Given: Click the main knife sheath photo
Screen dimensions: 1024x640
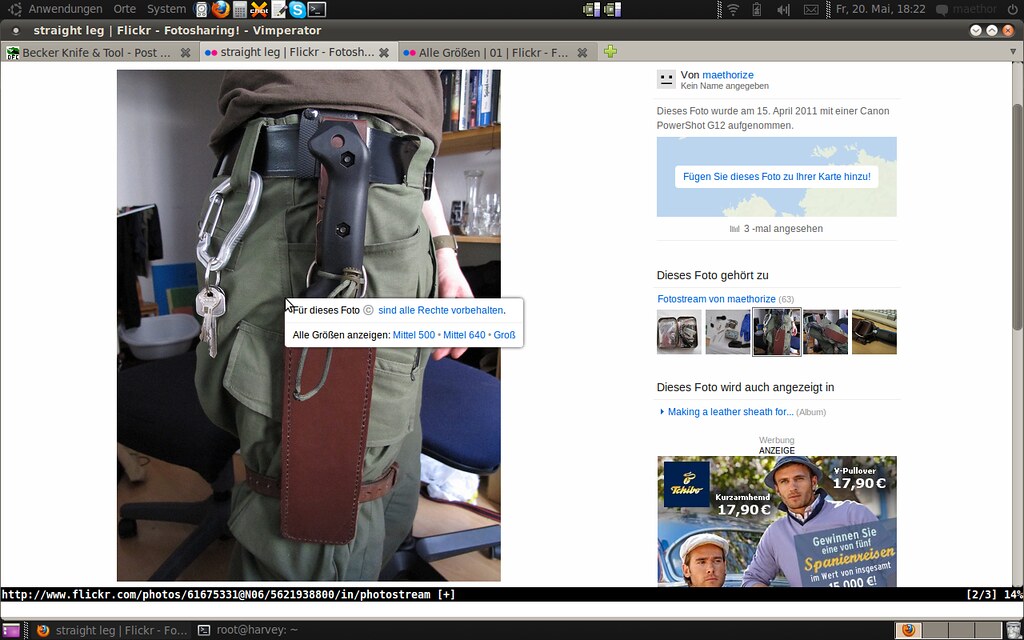Looking at the screenshot, I should [x=309, y=325].
